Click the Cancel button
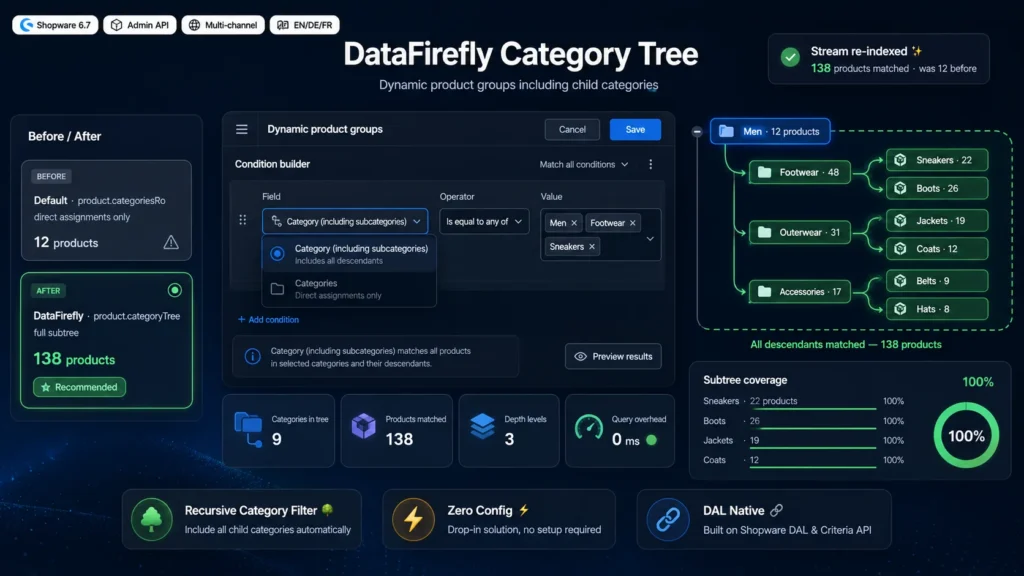 (x=572, y=129)
